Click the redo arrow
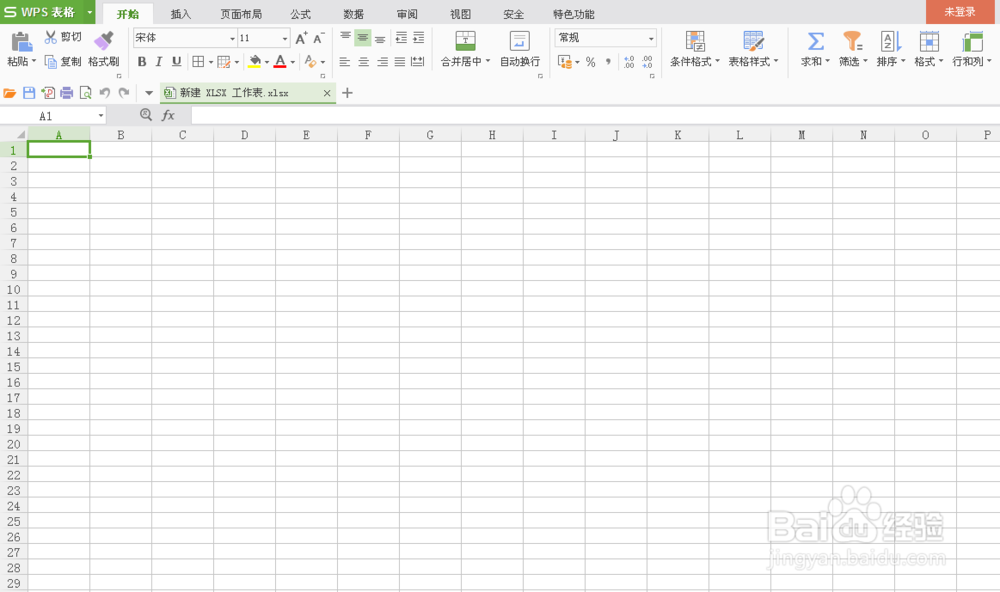The image size is (1000, 592). point(124,93)
